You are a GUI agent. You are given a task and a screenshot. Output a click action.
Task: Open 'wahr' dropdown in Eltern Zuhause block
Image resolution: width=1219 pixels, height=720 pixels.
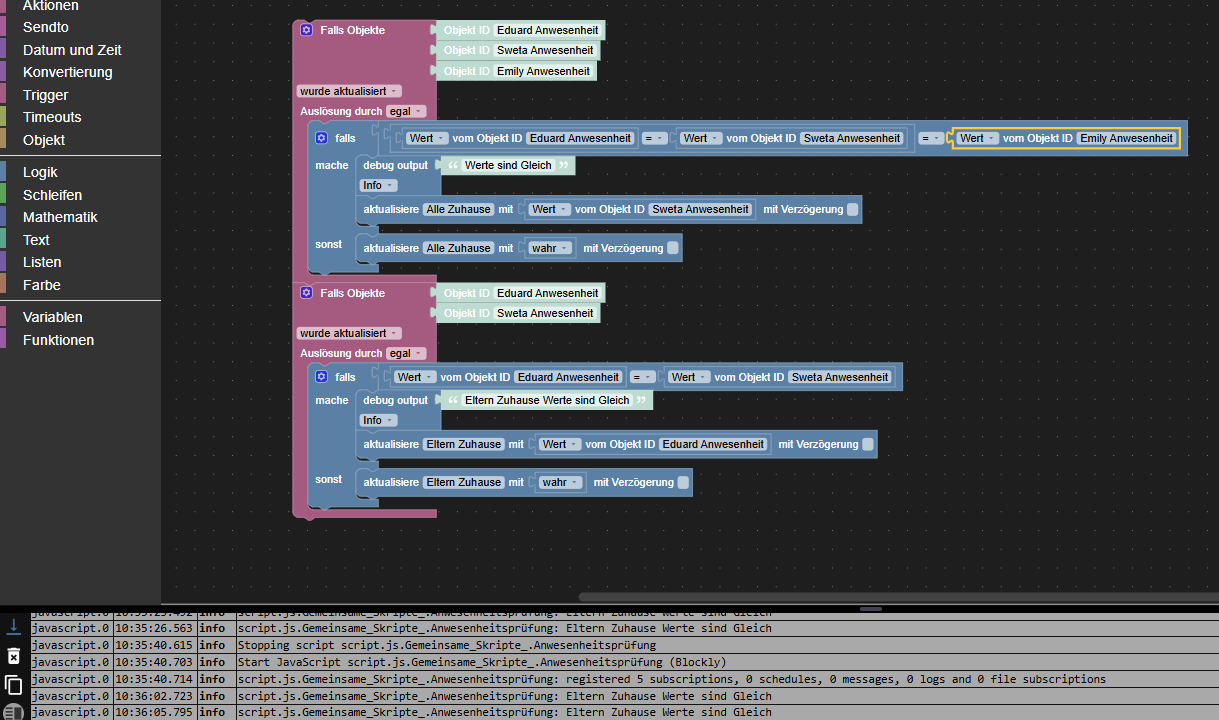(x=561, y=482)
